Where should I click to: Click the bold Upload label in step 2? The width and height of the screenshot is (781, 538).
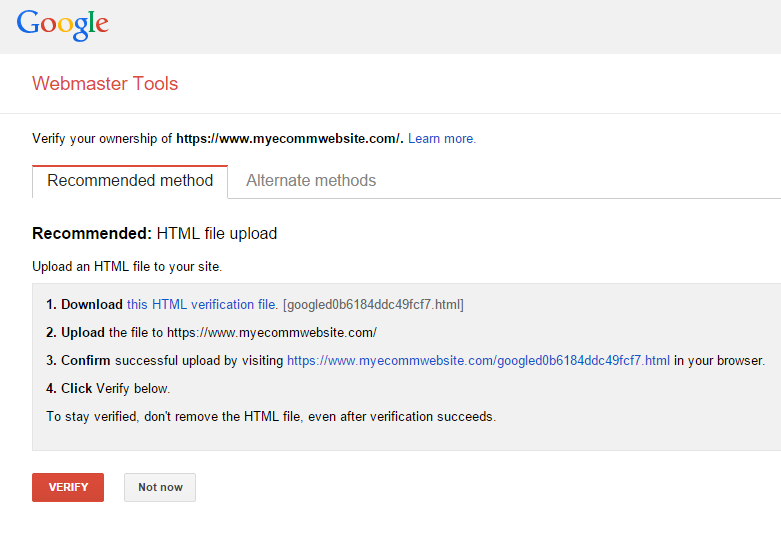click(x=82, y=333)
